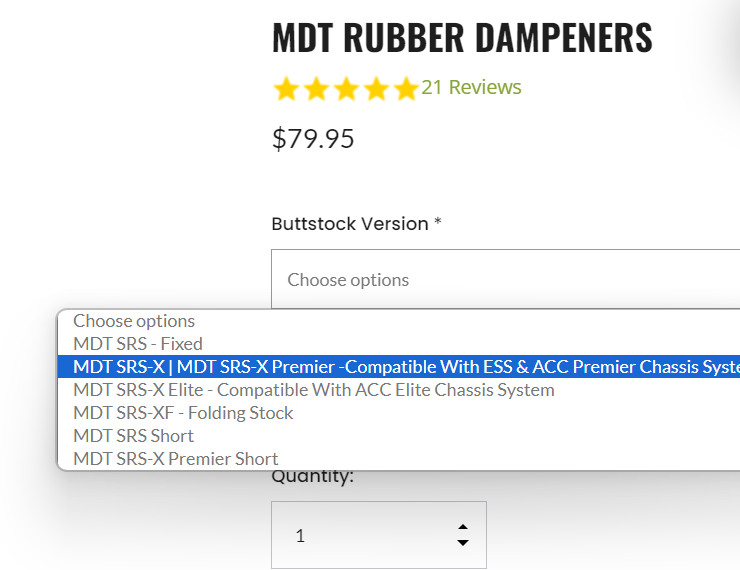Choose the MDT SRS - Fixed option
This screenshot has width=740, height=570.
[x=138, y=344]
